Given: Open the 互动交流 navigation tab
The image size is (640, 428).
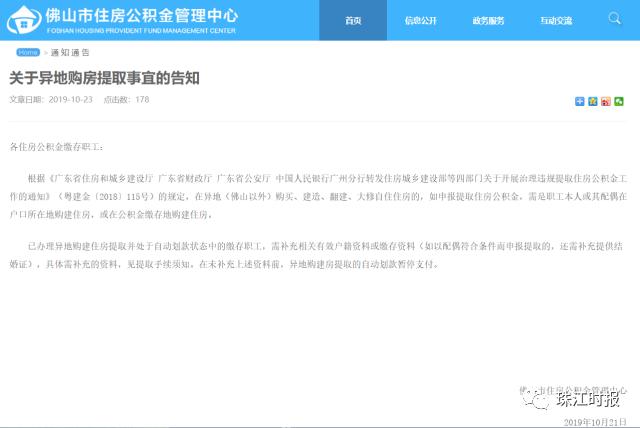Looking at the screenshot, I should [556, 20].
